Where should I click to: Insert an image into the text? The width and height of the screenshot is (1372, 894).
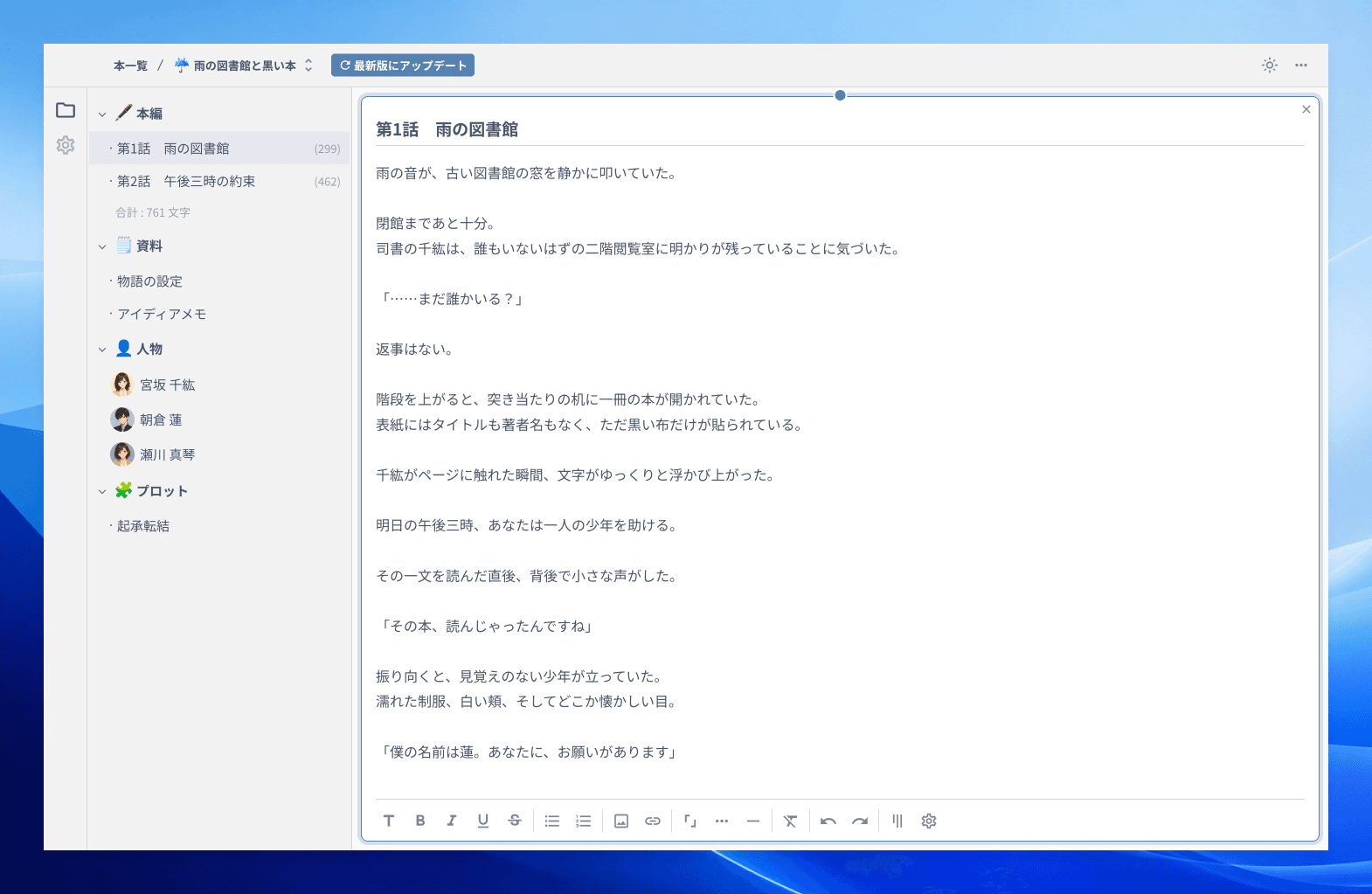(621, 821)
